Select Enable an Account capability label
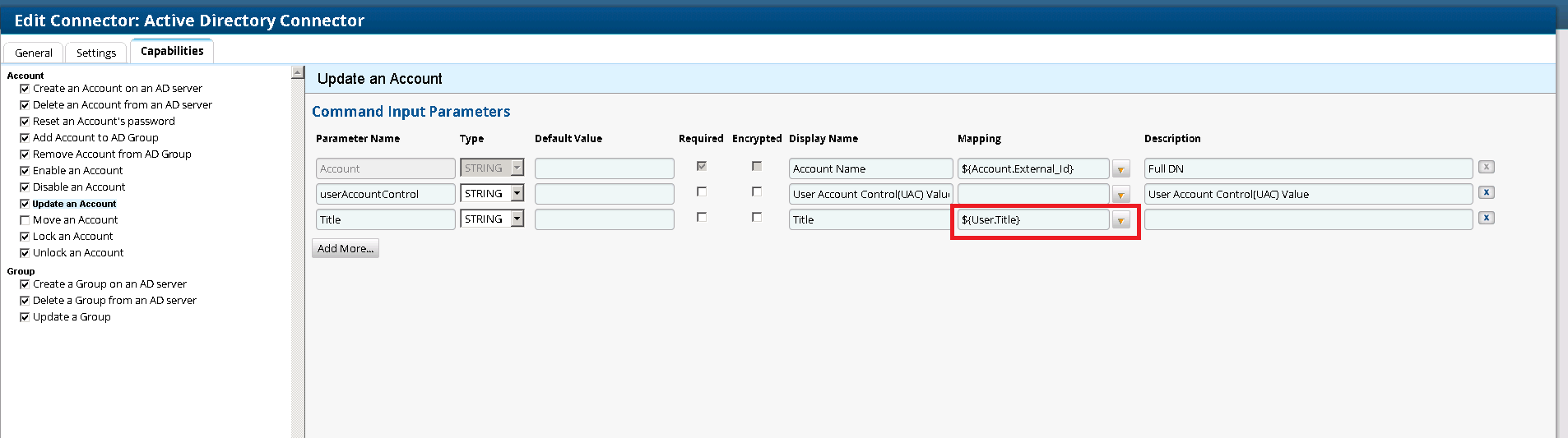 [78, 171]
